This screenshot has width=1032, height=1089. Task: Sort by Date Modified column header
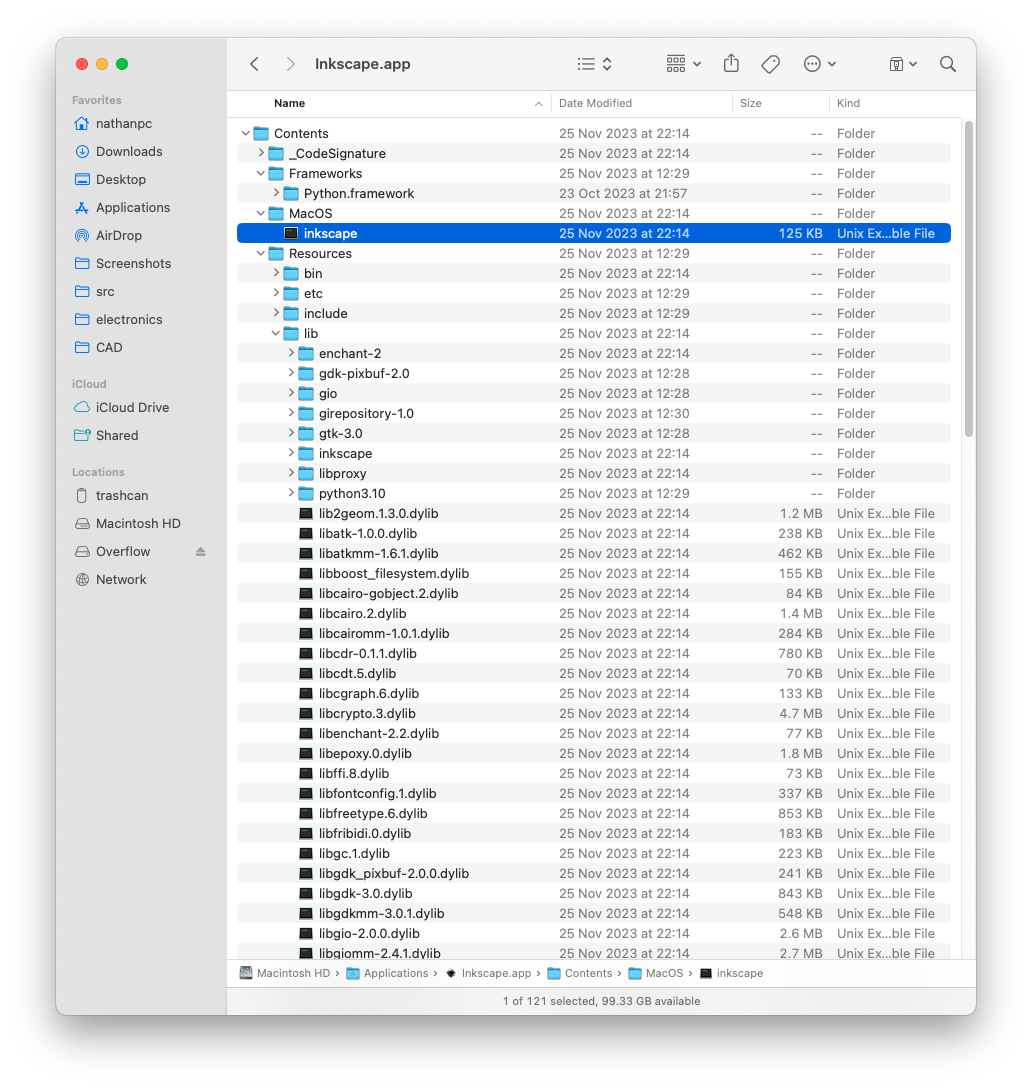595,103
